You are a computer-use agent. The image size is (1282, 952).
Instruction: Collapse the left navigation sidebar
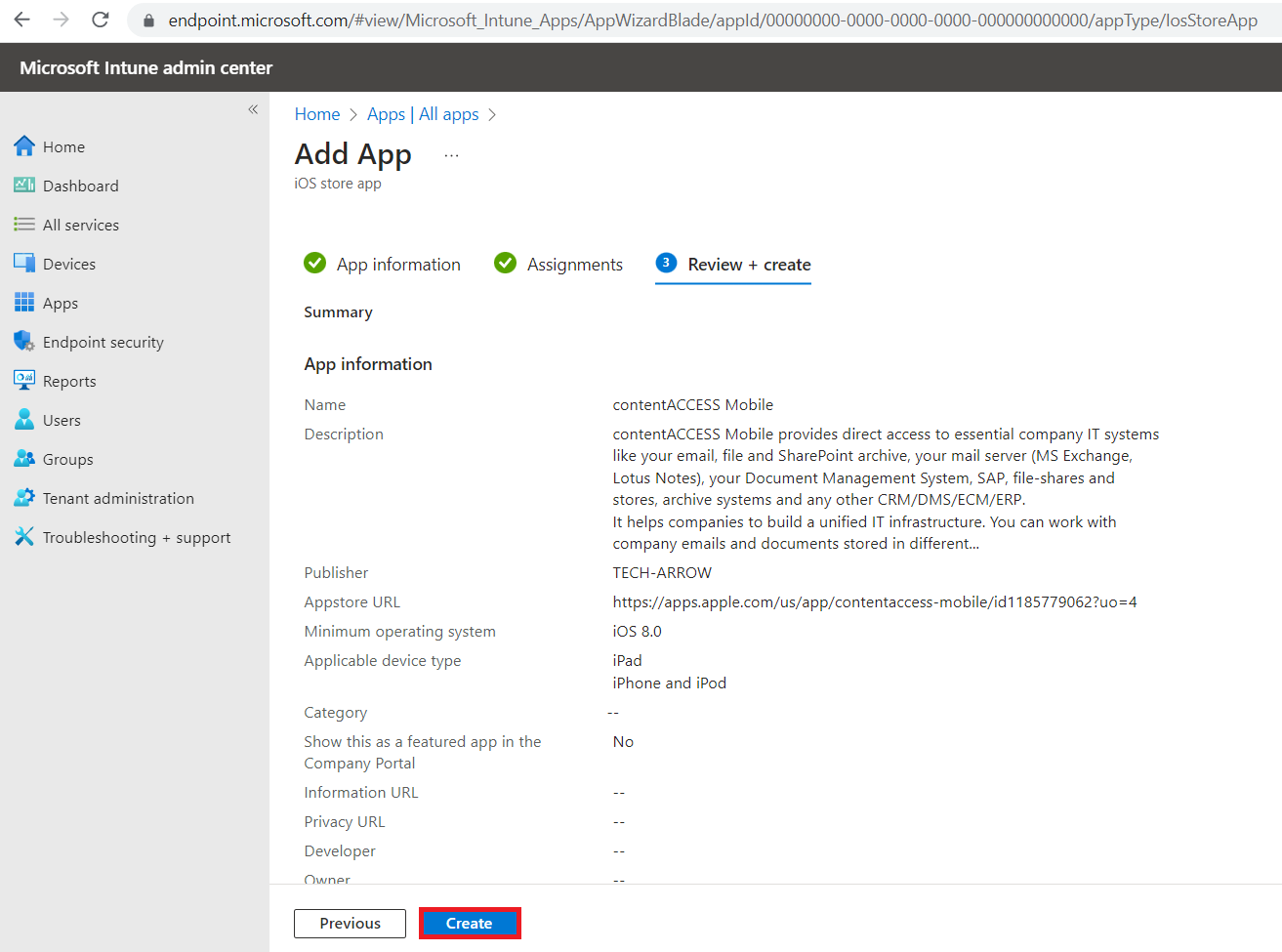pos(253,109)
